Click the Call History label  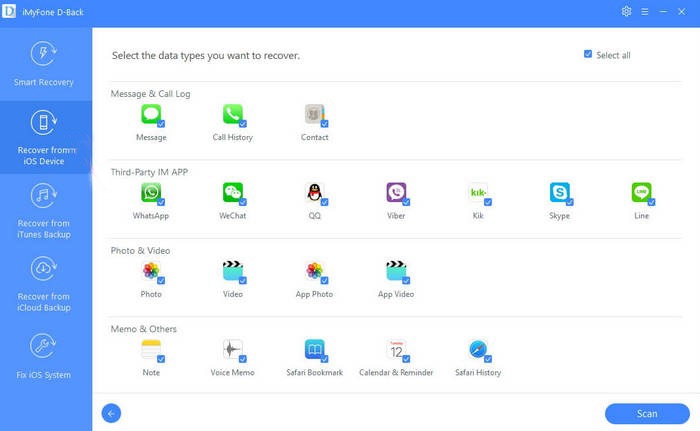coord(233,137)
